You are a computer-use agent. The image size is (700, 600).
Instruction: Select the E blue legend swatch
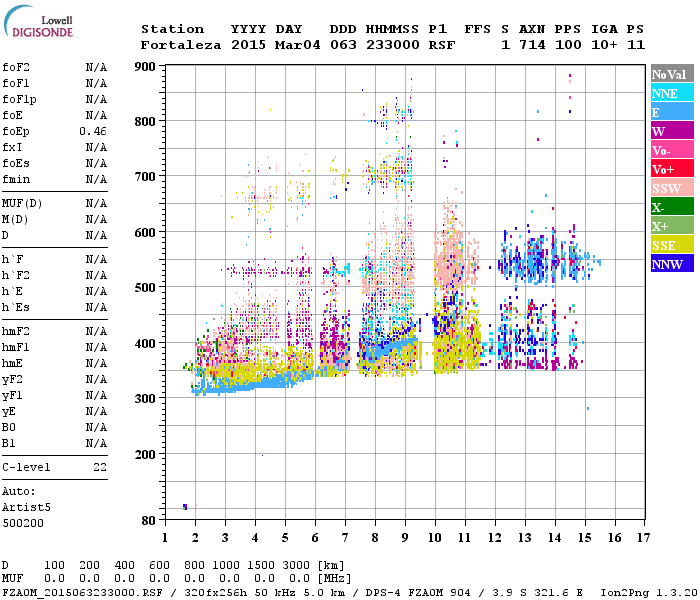click(672, 112)
